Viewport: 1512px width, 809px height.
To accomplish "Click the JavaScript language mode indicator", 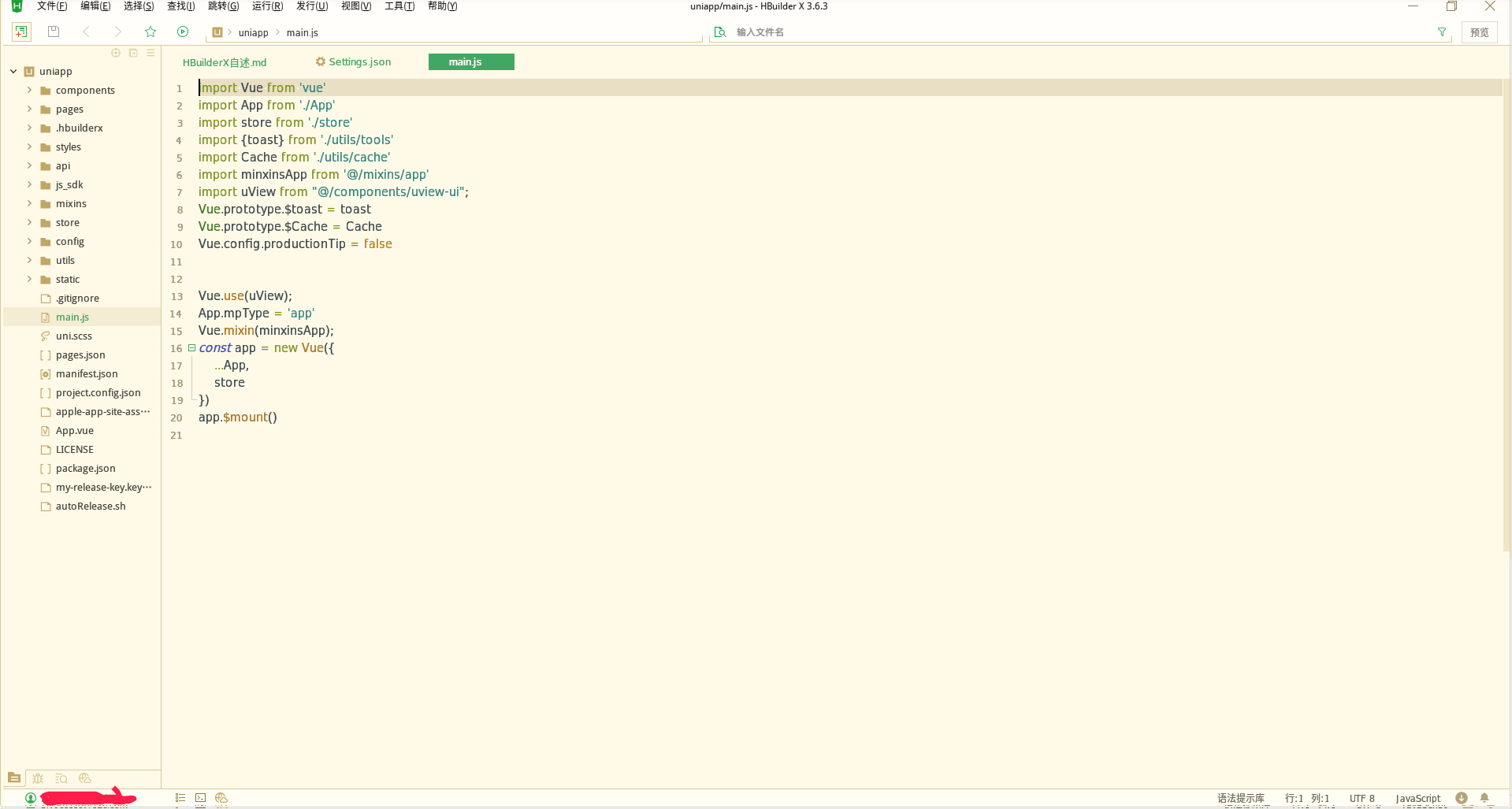I will (1418, 798).
